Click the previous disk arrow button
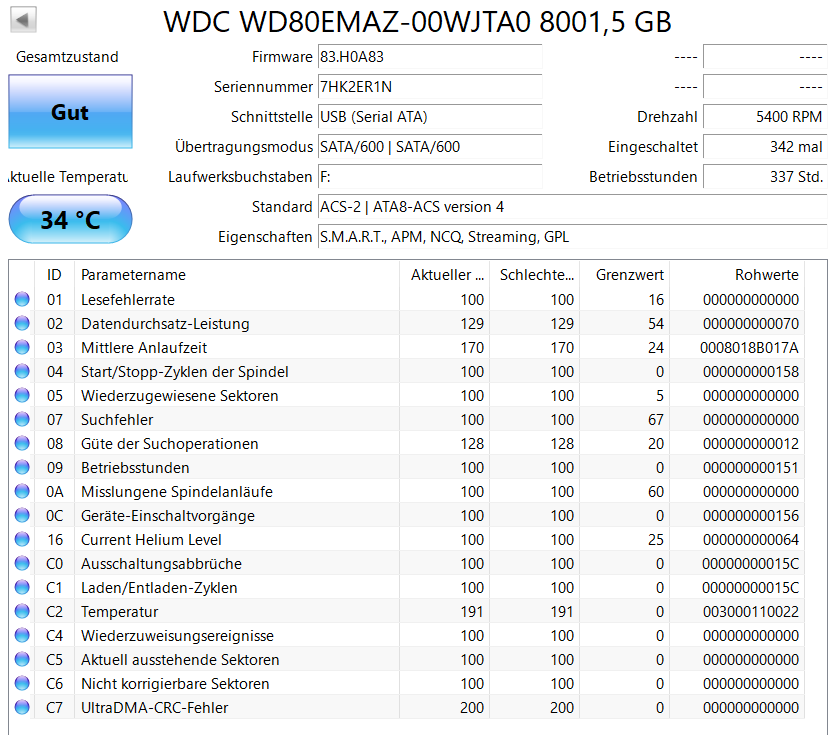This screenshot has width=835, height=735. tap(23, 20)
